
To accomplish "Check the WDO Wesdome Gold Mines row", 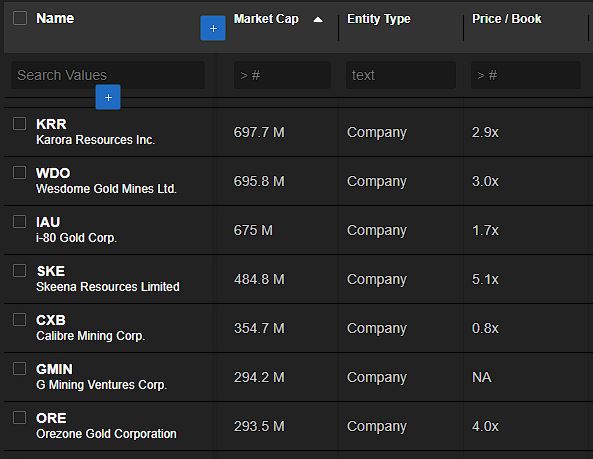I will coord(20,172).
